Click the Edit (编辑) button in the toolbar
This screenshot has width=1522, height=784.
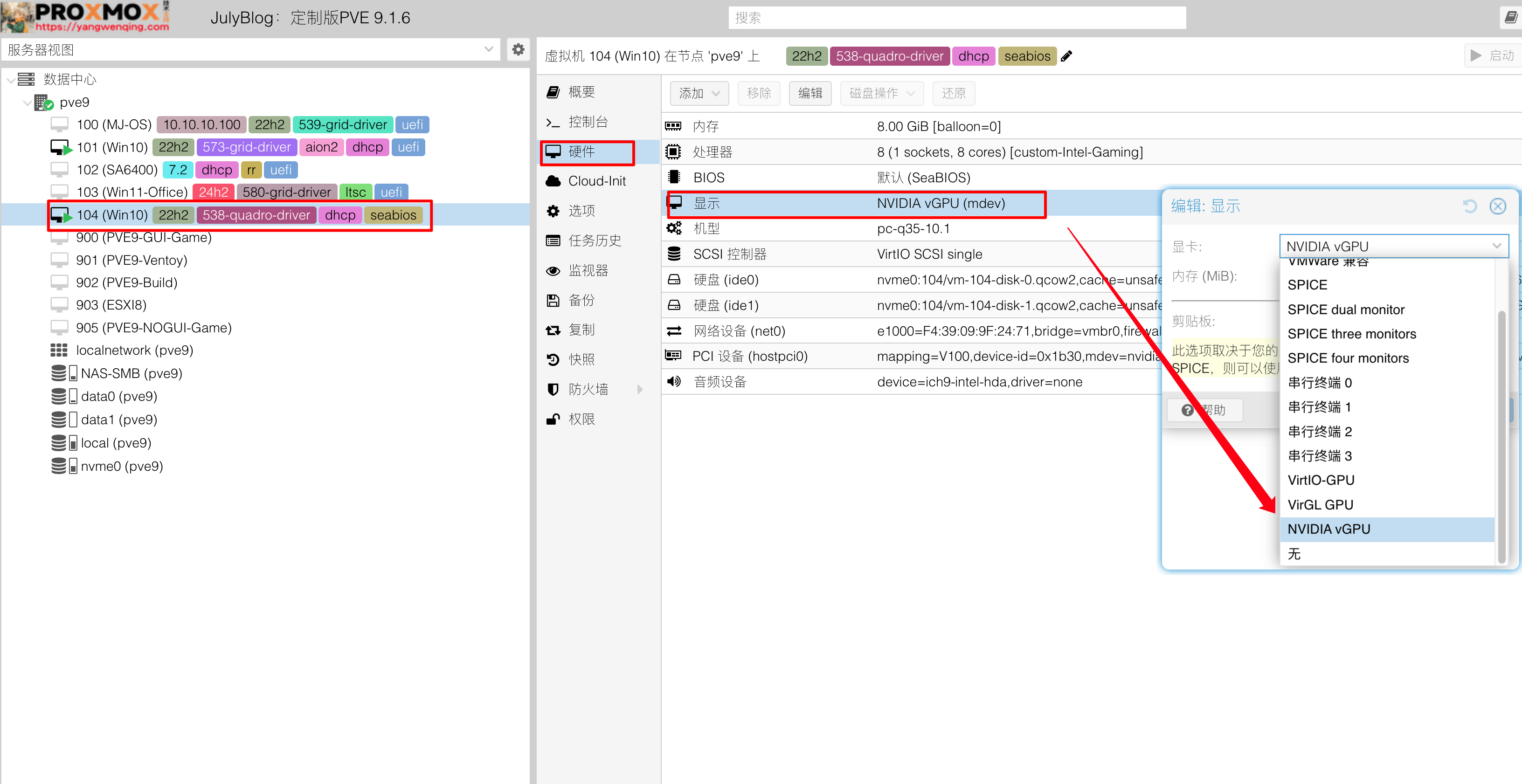(809, 93)
